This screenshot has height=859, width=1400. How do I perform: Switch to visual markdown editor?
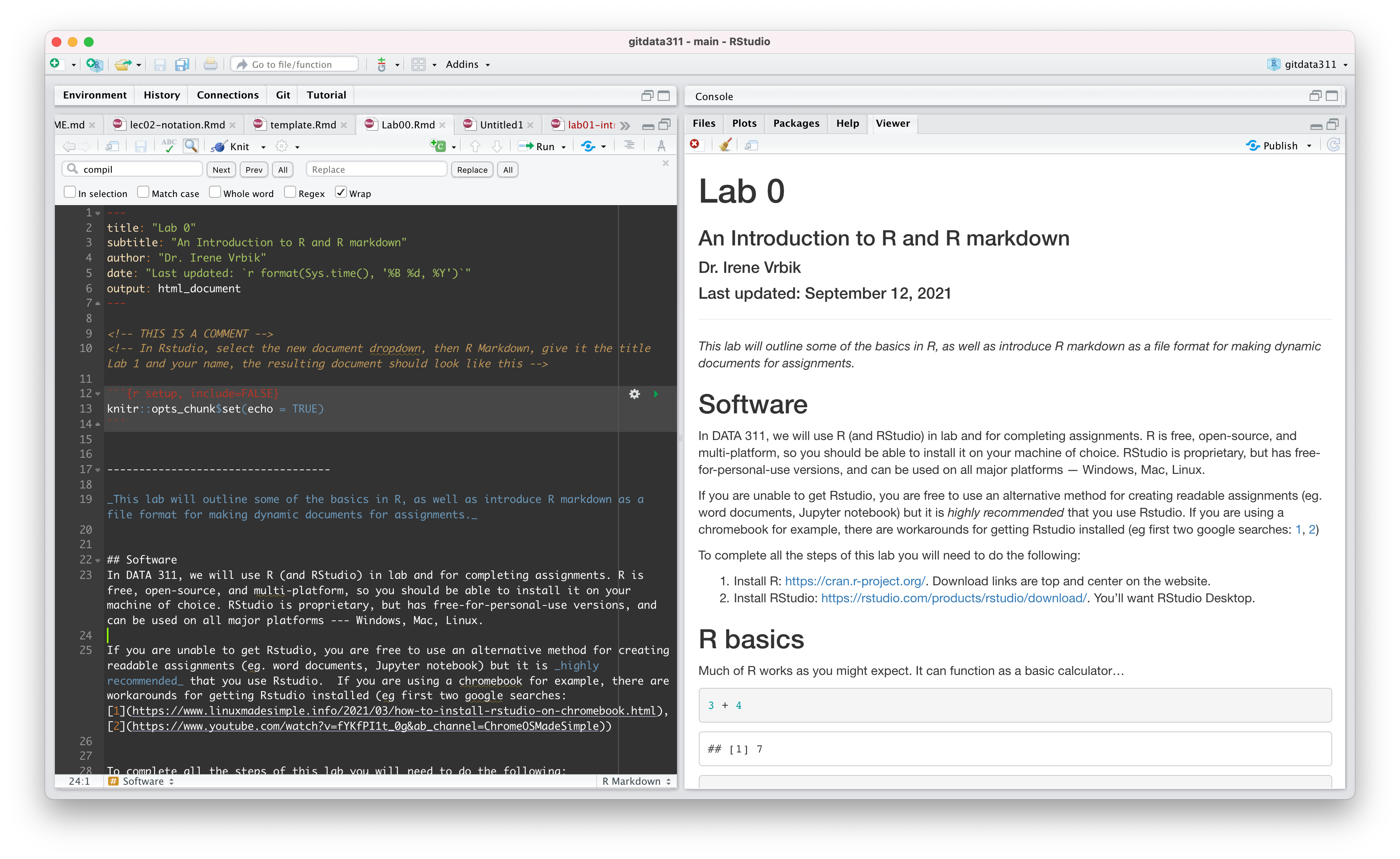(661, 146)
